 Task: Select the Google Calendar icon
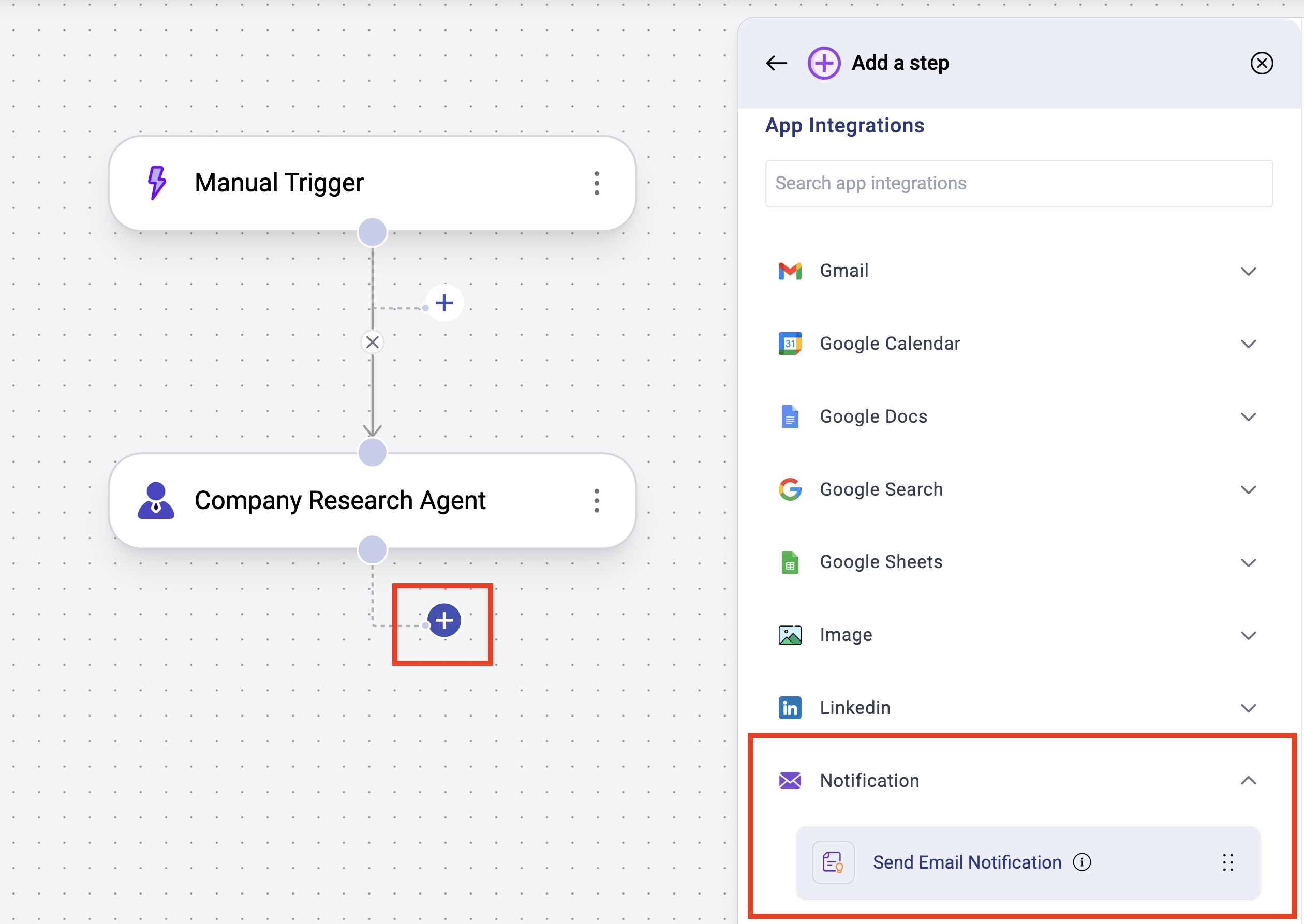790,343
